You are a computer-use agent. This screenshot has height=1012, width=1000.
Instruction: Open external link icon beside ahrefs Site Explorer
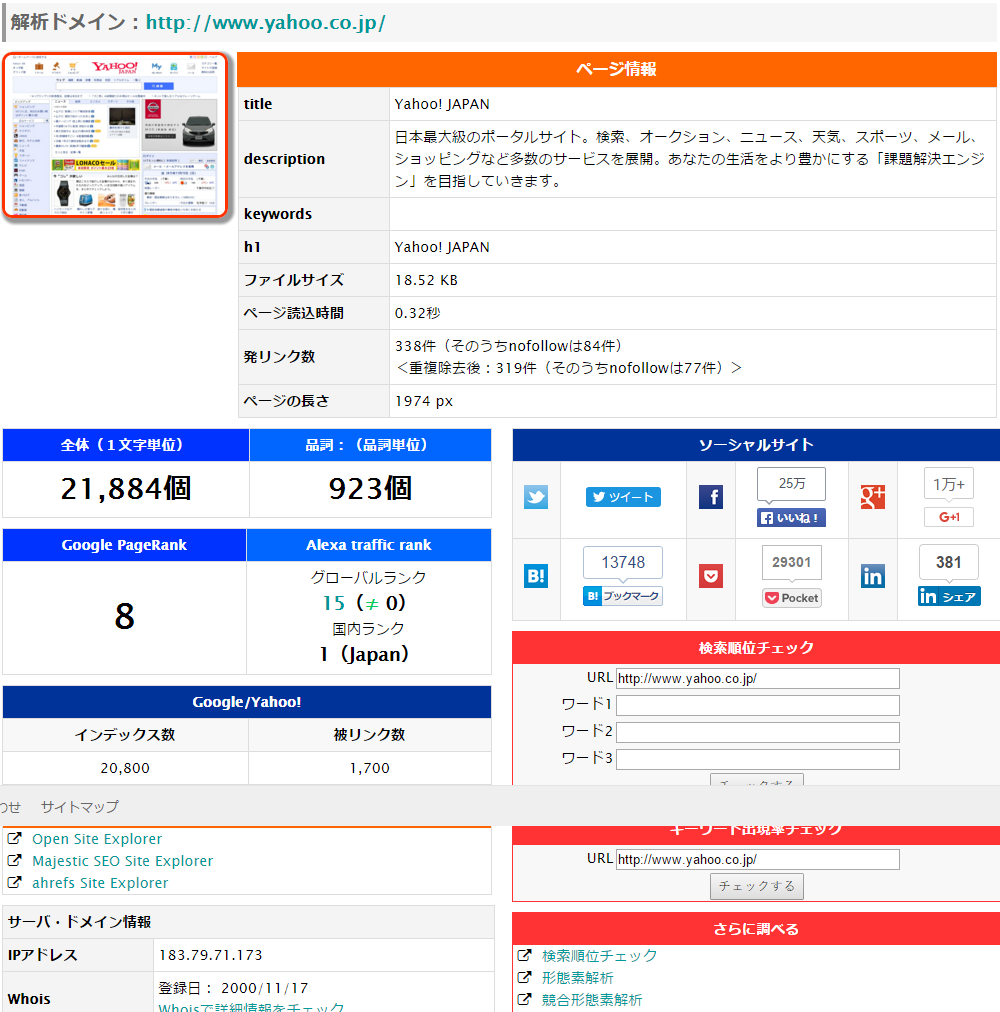[14, 882]
